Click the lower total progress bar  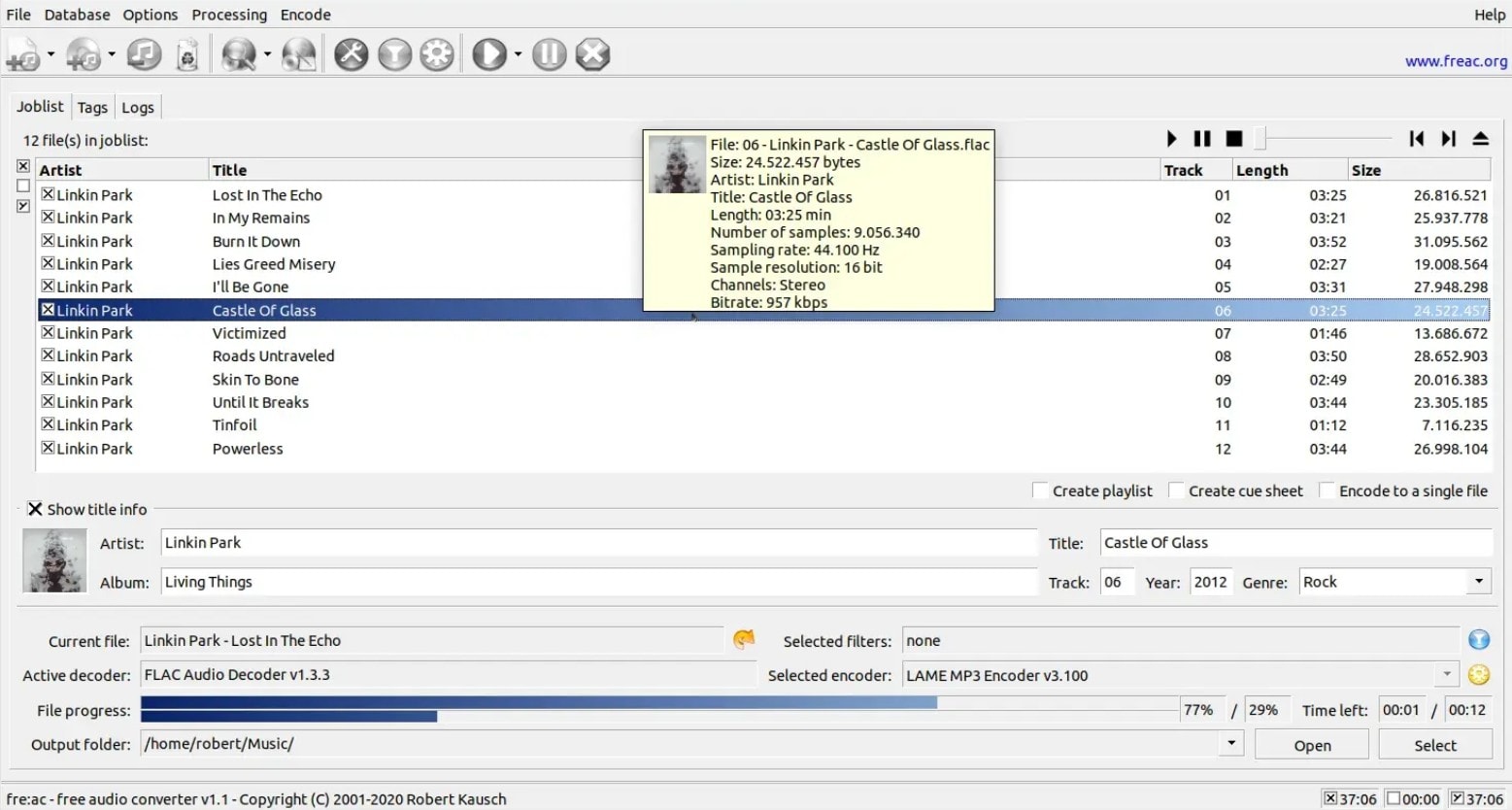tap(660, 717)
